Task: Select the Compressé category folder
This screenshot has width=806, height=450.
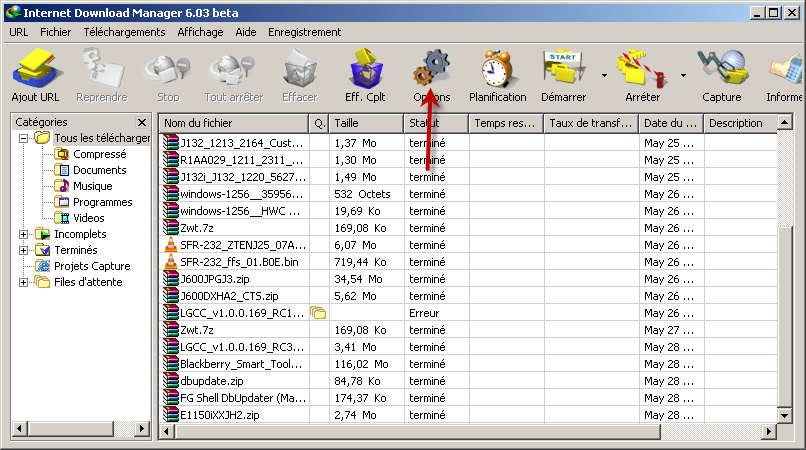Action: [x=90, y=154]
